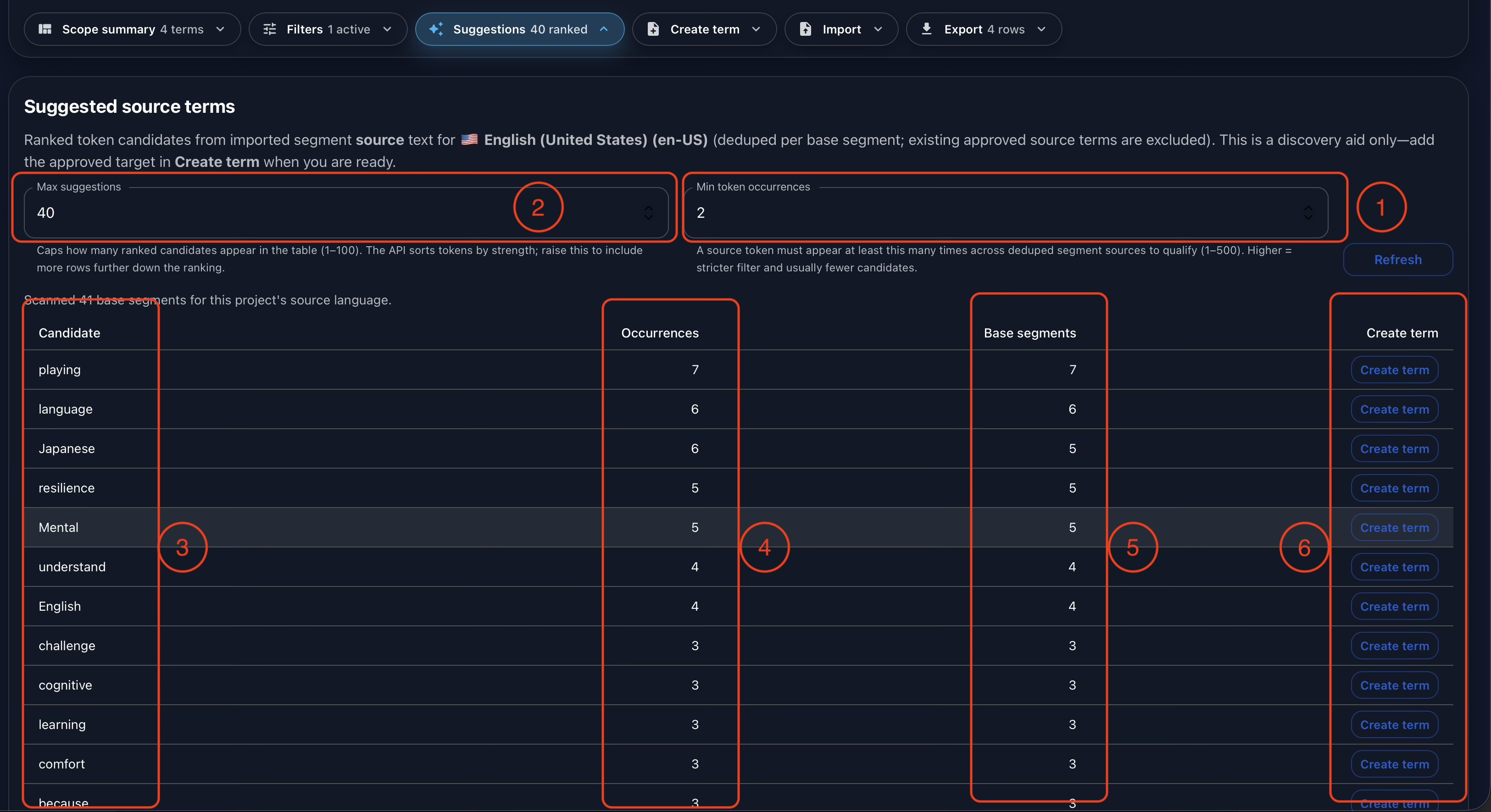Create term for candidate comfort
1491x812 pixels.
1394,764
